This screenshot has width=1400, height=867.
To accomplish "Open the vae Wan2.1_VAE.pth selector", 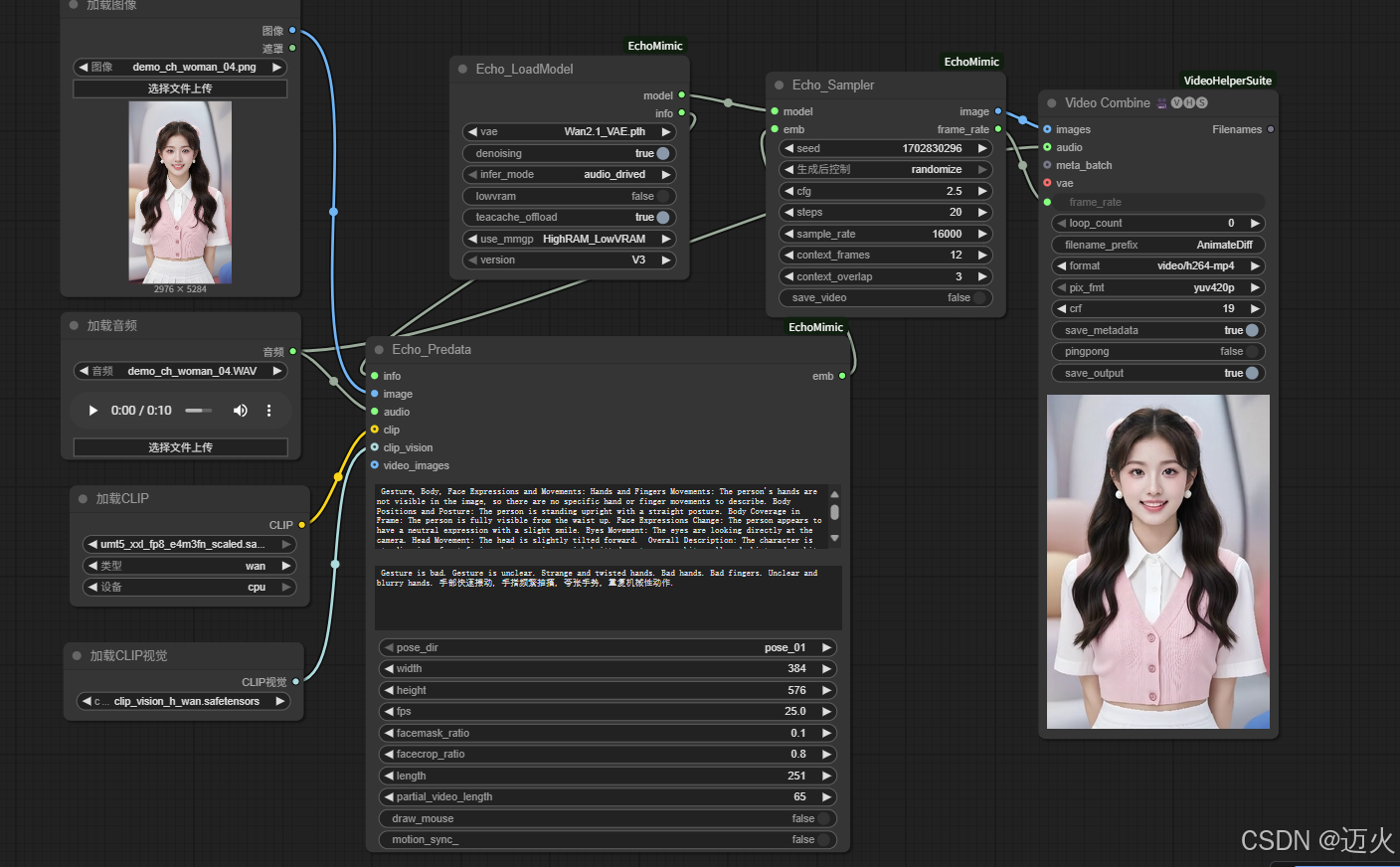I will coord(569,132).
